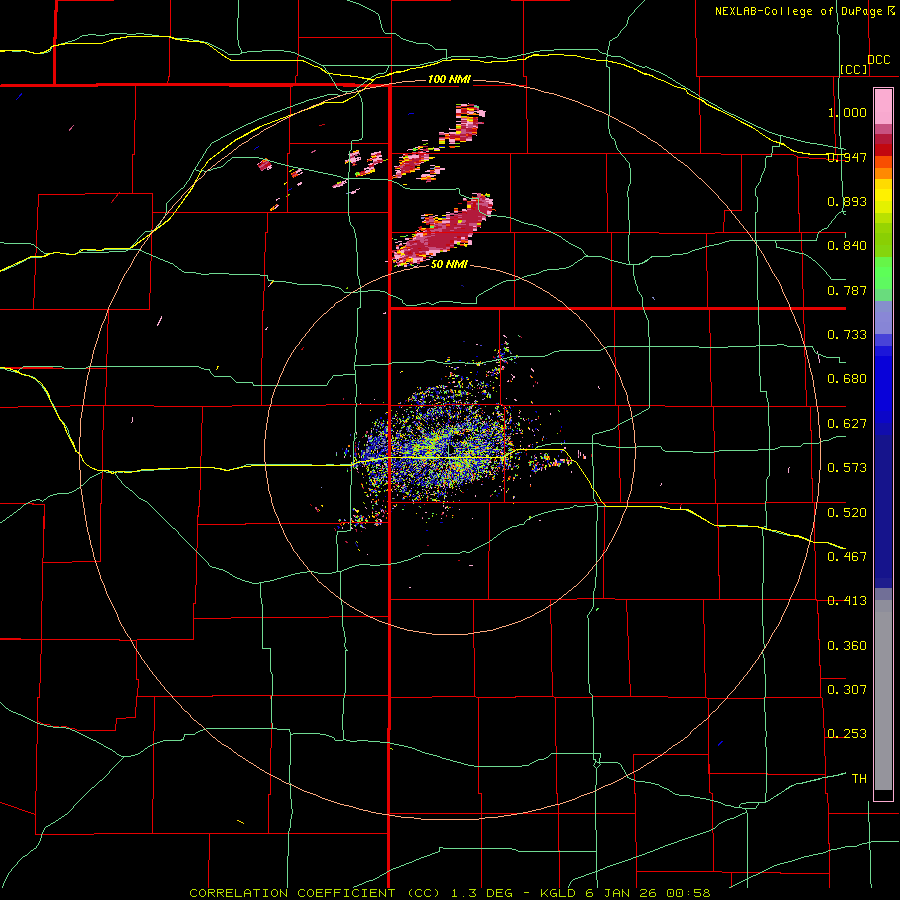Click the 6 JAN 26 date text
Viewport: 900px width, 900px height.
coord(622,893)
